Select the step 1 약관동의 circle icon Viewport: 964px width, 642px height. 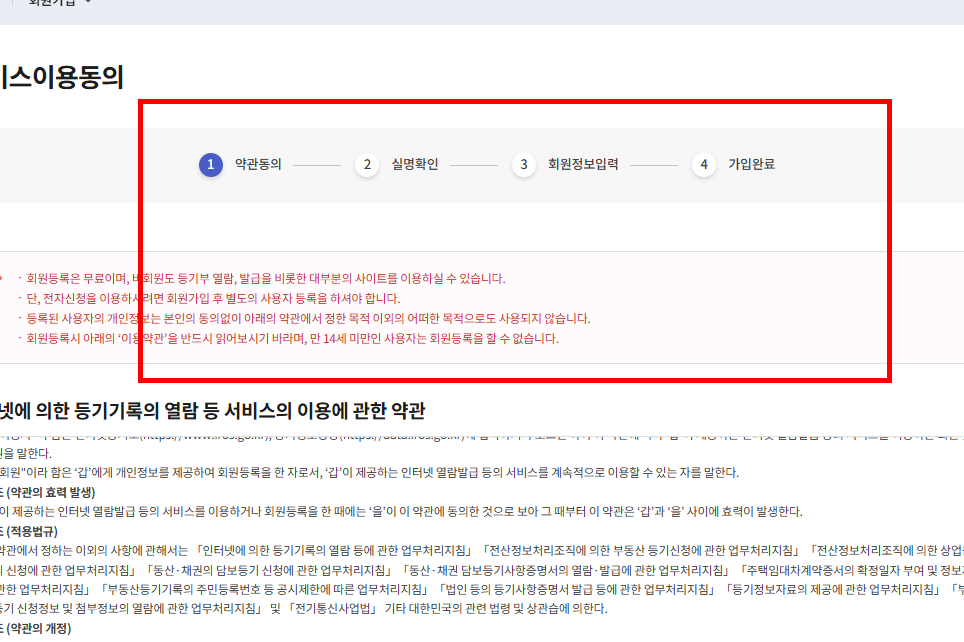tap(209, 164)
